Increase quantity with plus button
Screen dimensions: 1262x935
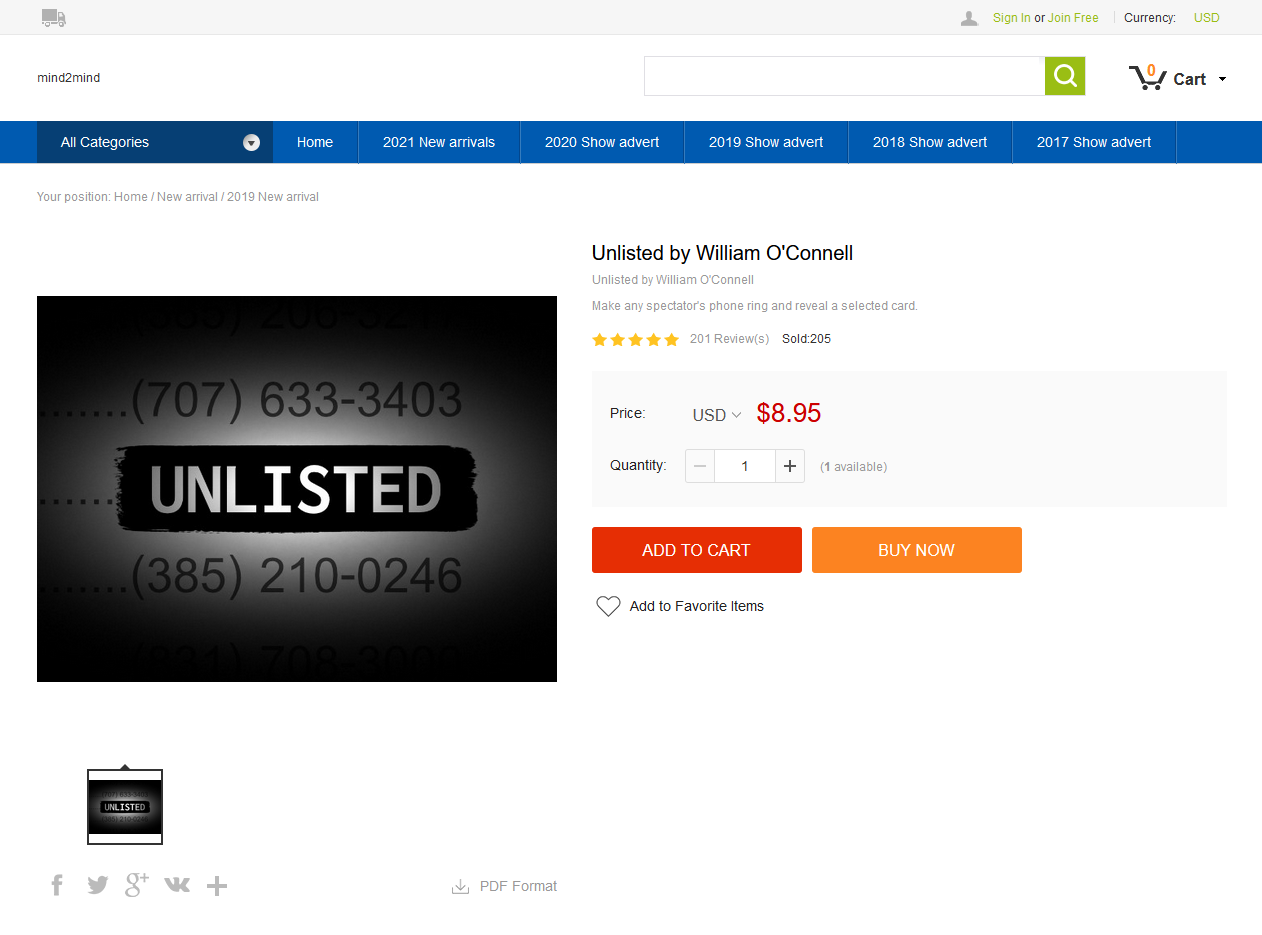point(790,466)
